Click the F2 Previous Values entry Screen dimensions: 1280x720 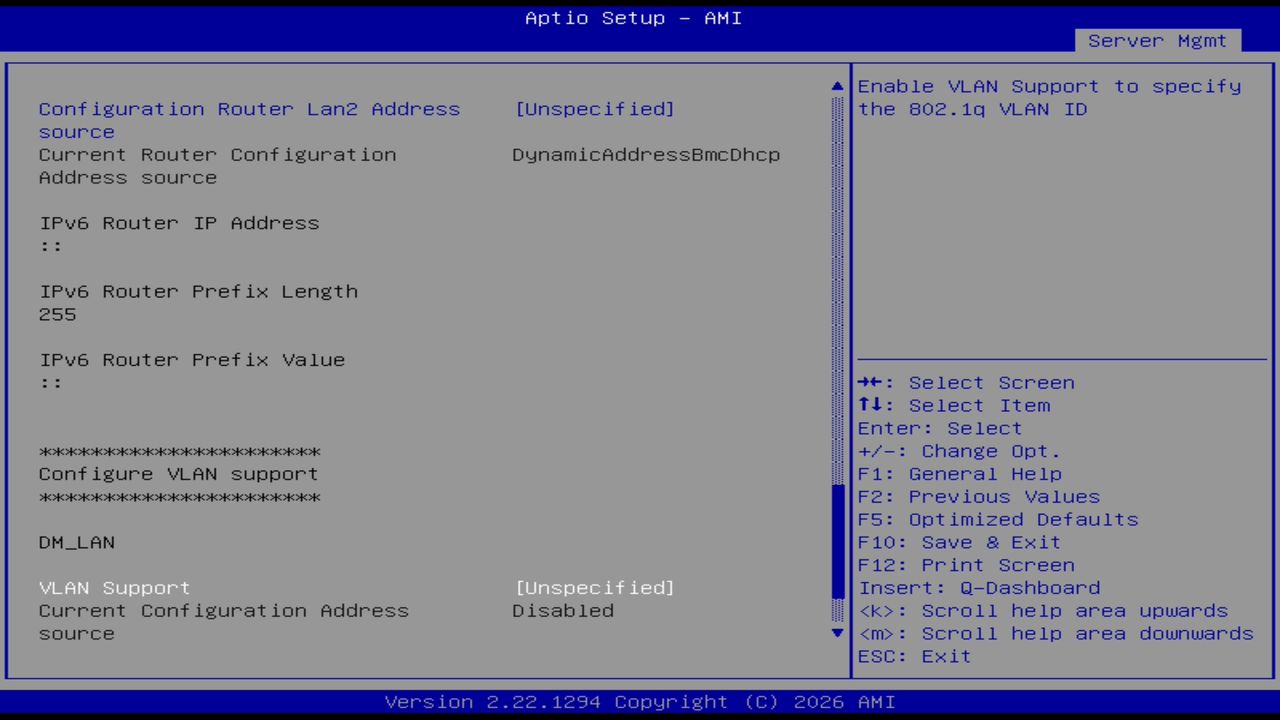977,496
